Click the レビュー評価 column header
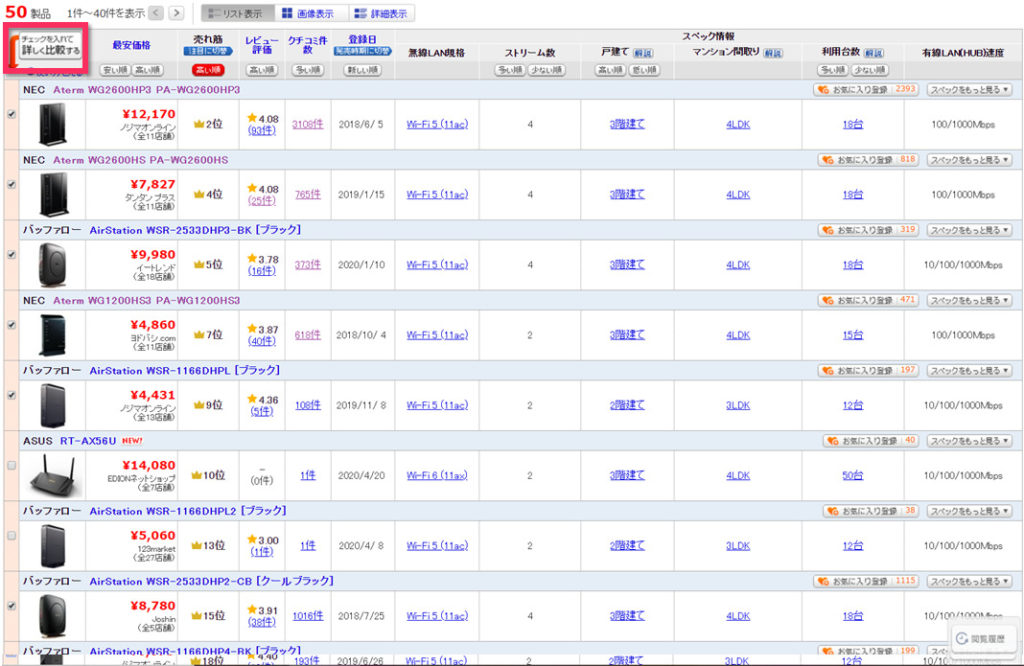The height and width of the screenshot is (666, 1024). (x=262, y=45)
